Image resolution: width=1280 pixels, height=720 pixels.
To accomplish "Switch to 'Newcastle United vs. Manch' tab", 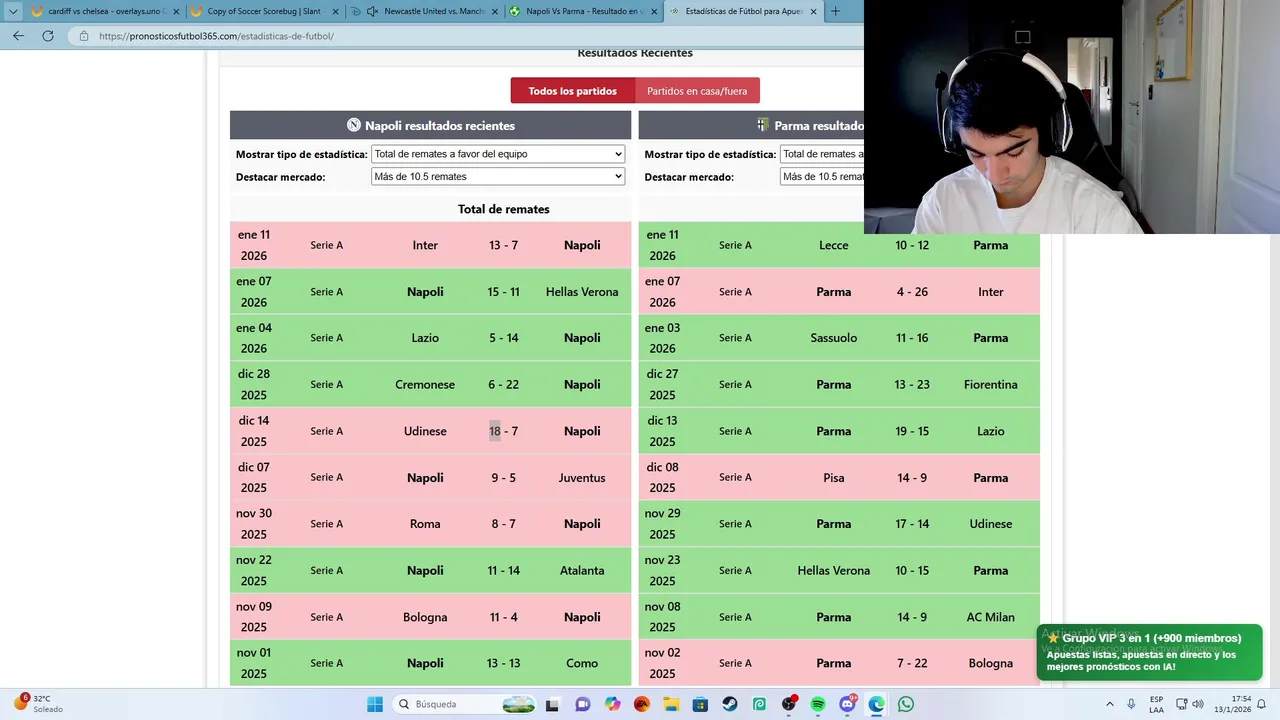I will (424, 11).
